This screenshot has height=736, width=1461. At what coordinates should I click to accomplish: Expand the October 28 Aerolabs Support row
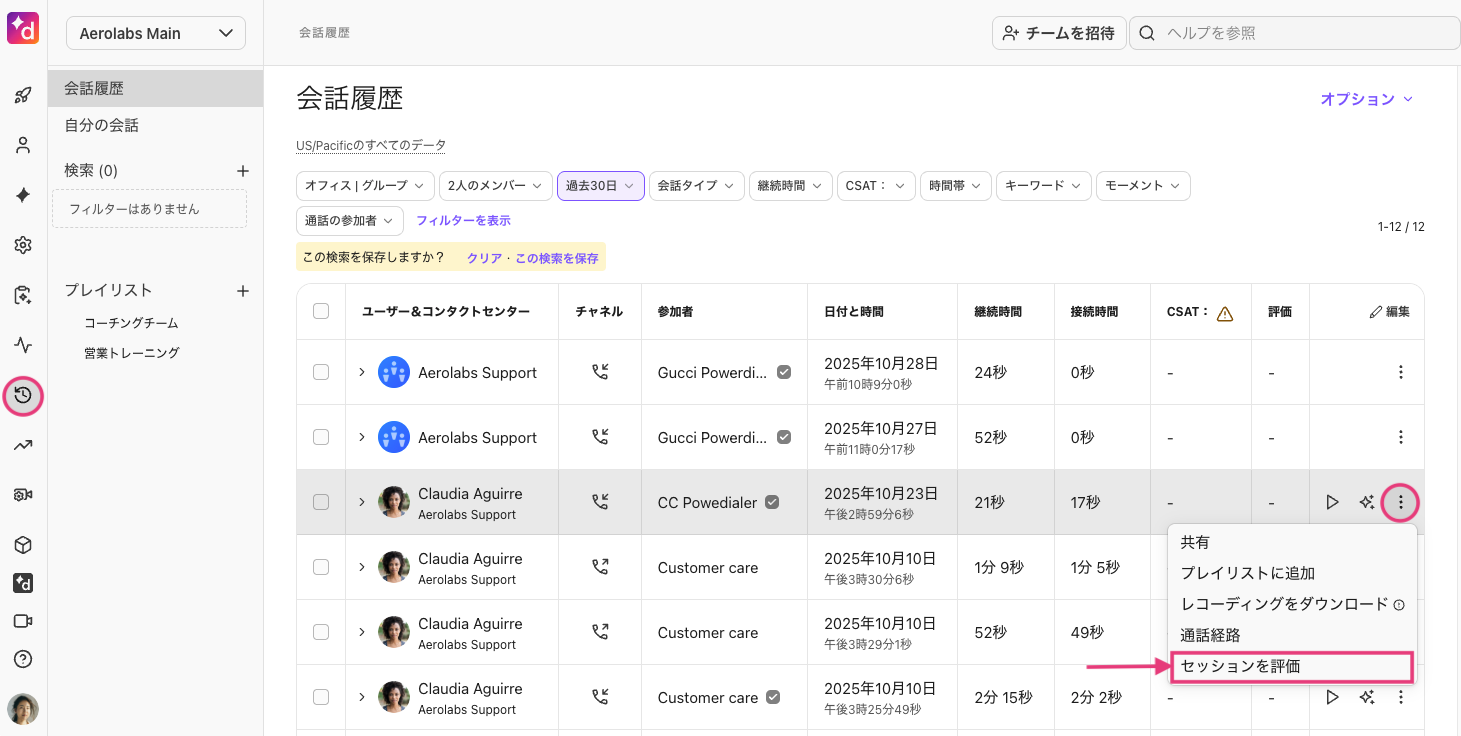pos(362,372)
